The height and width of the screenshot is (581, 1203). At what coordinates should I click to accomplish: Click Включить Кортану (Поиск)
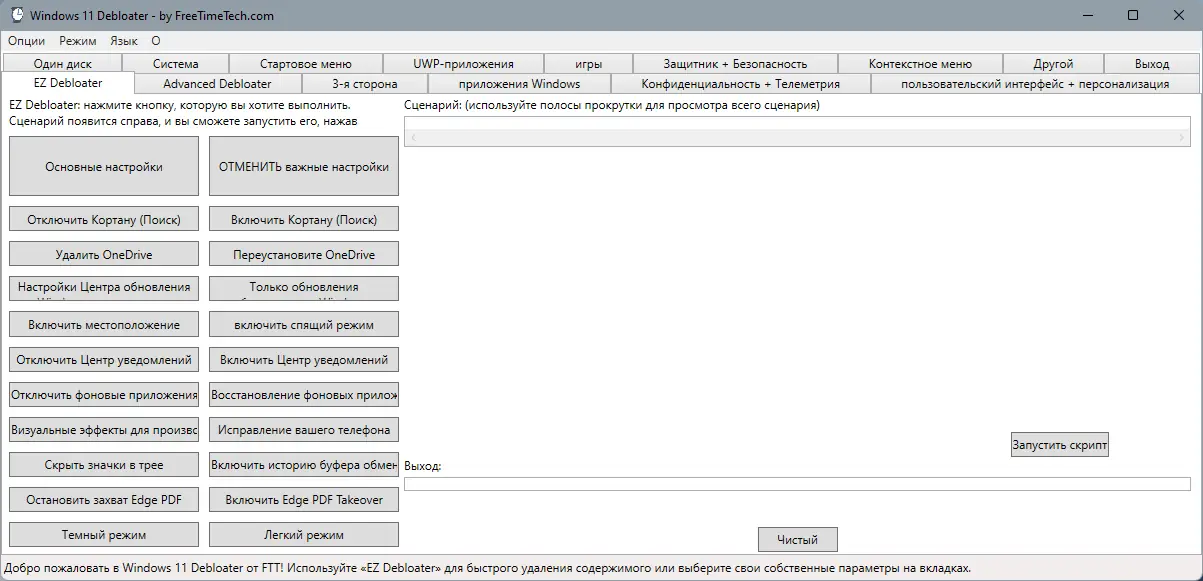point(304,219)
